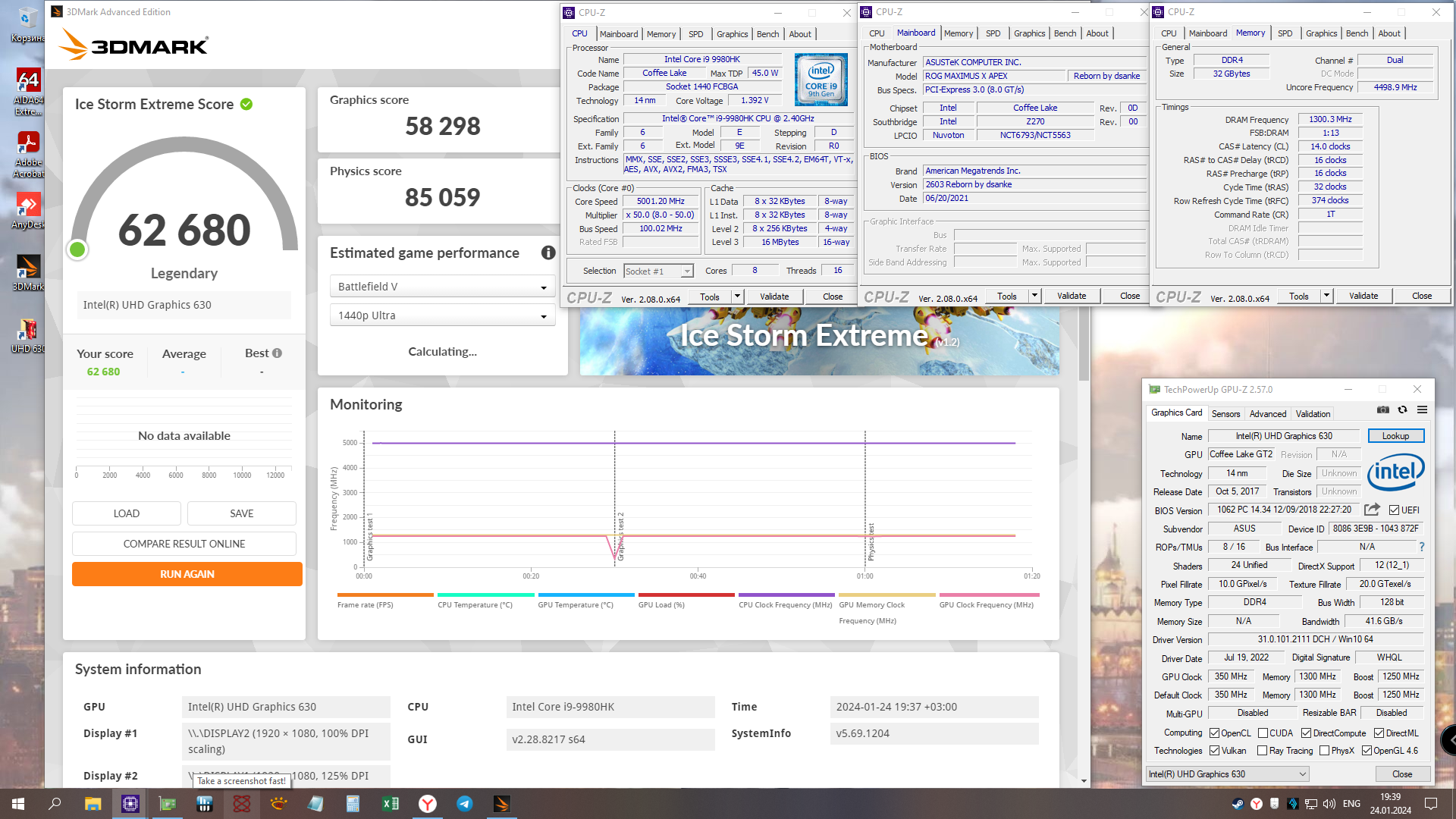Click the Best score info icon

pos(277,353)
